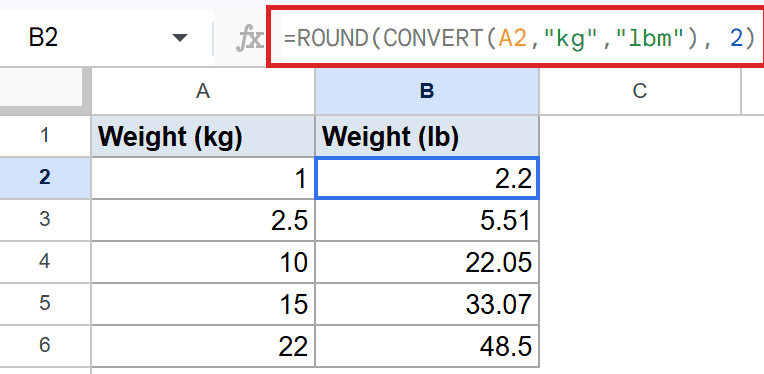Viewport: 764px width, 374px height.
Task: Select cell B5 containing 33.07
Action: click(x=427, y=303)
